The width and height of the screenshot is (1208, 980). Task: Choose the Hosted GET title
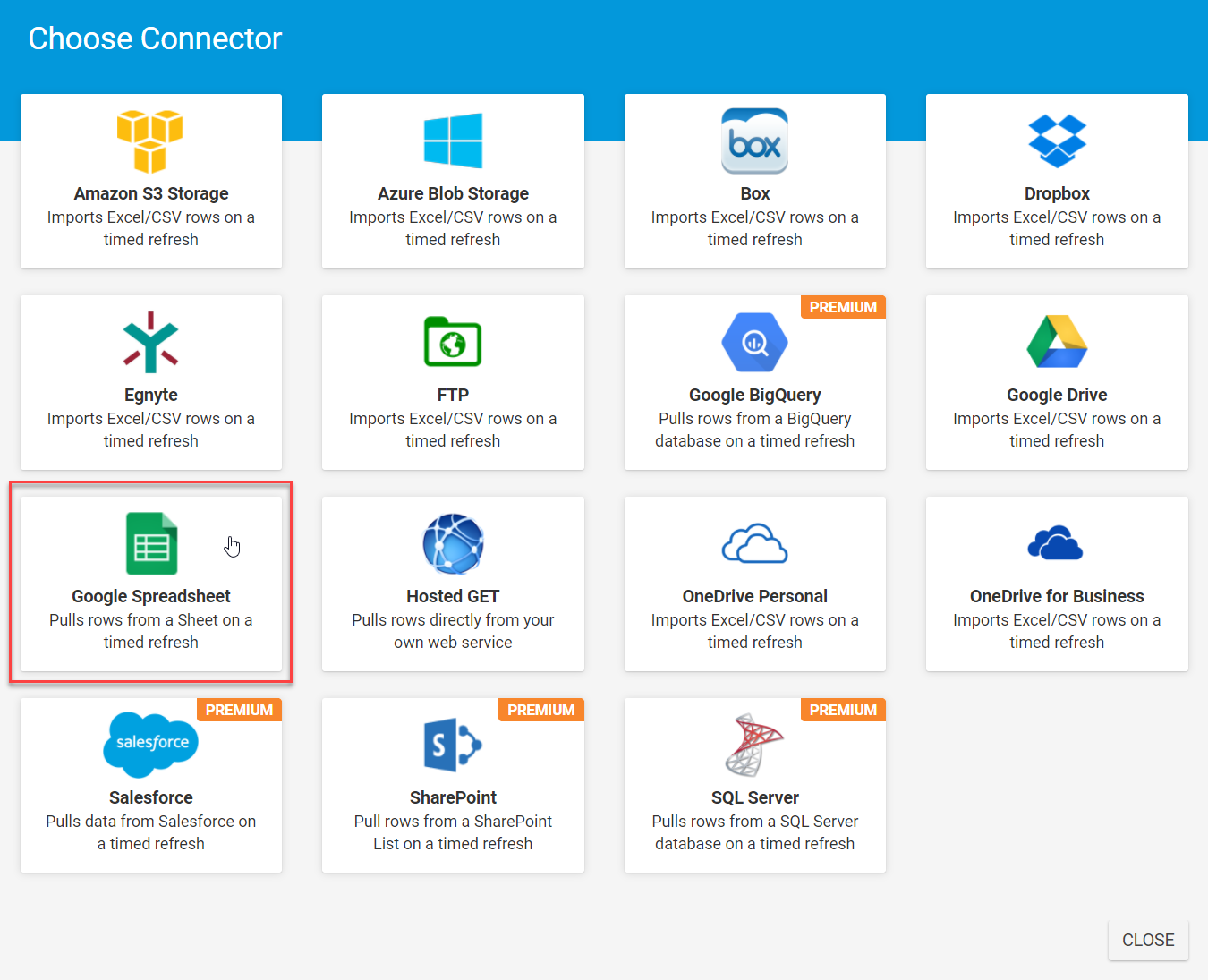tap(453, 596)
